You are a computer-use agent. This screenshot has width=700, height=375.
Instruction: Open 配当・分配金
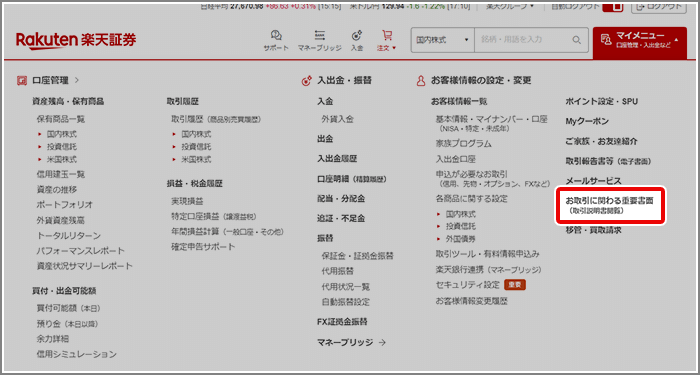[341, 199]
